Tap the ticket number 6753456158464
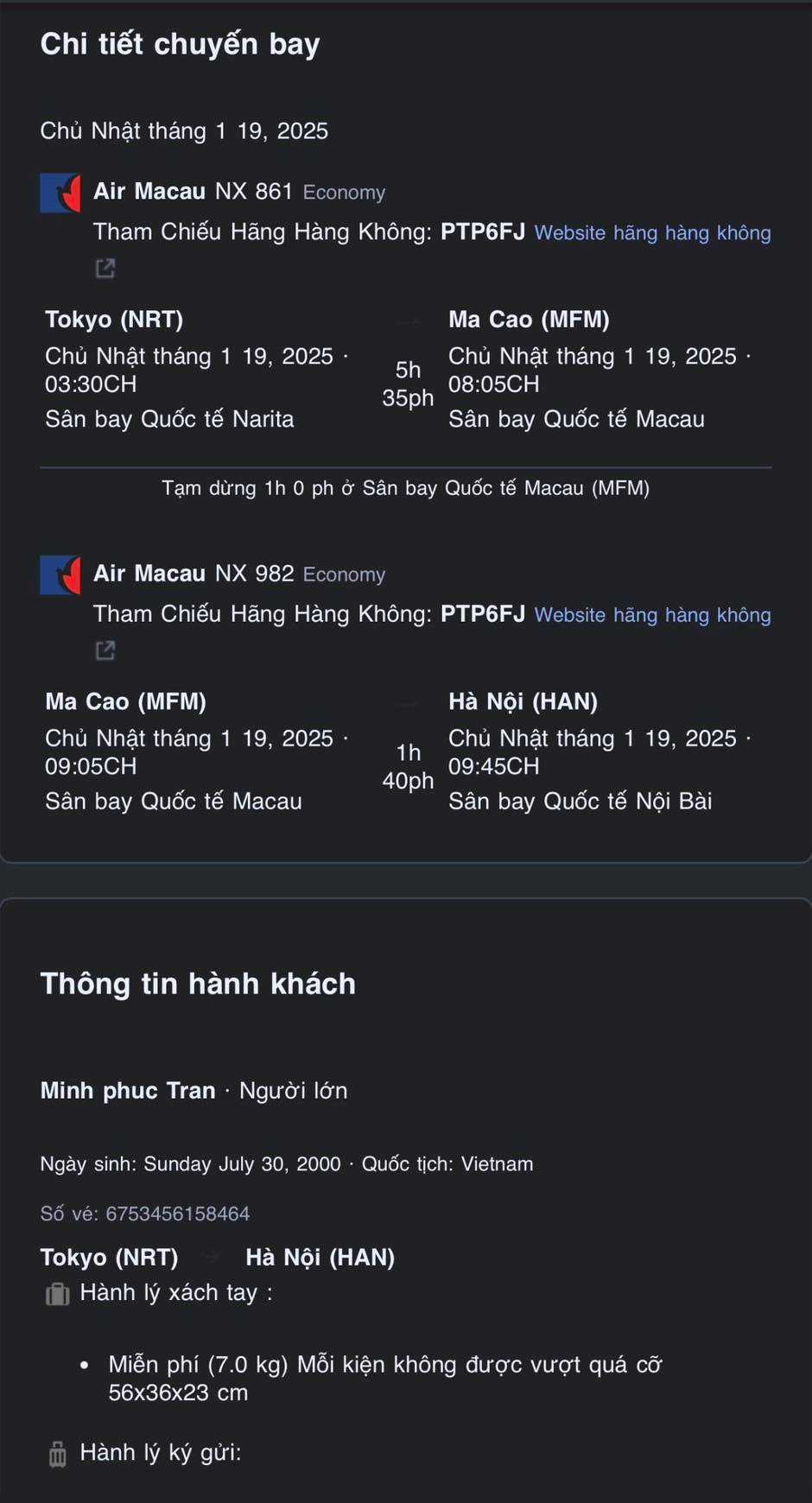Image resolution: width=812 pixels, height=1503 pixels. pyautogui.click(x=177, y=1214)
